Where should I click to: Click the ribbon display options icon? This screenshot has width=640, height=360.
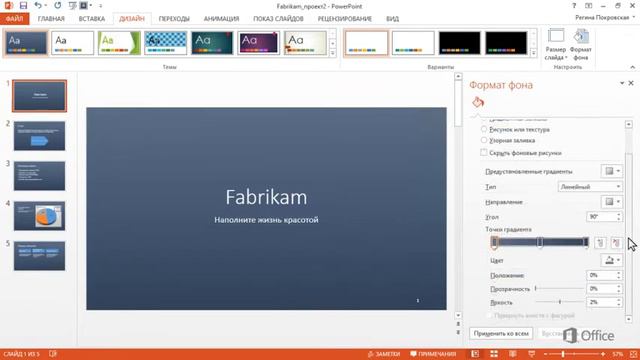[588, 6]
